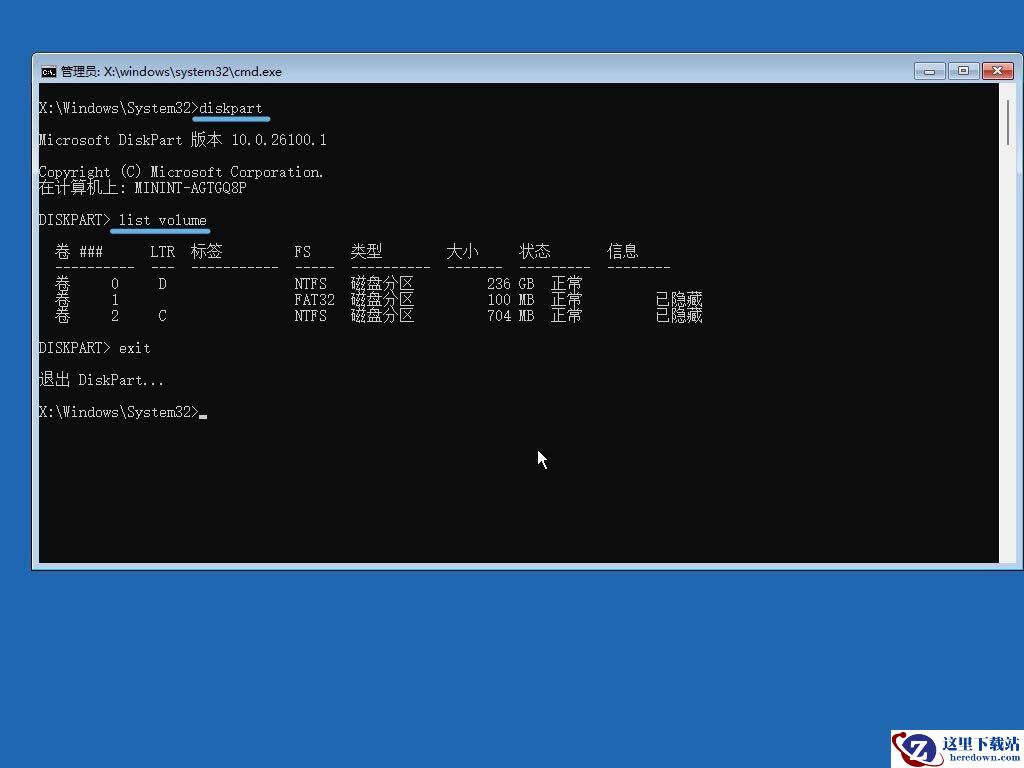1024x768 pixels.
Task: Maximize the cmd.exe window
Action: [963, 71]
